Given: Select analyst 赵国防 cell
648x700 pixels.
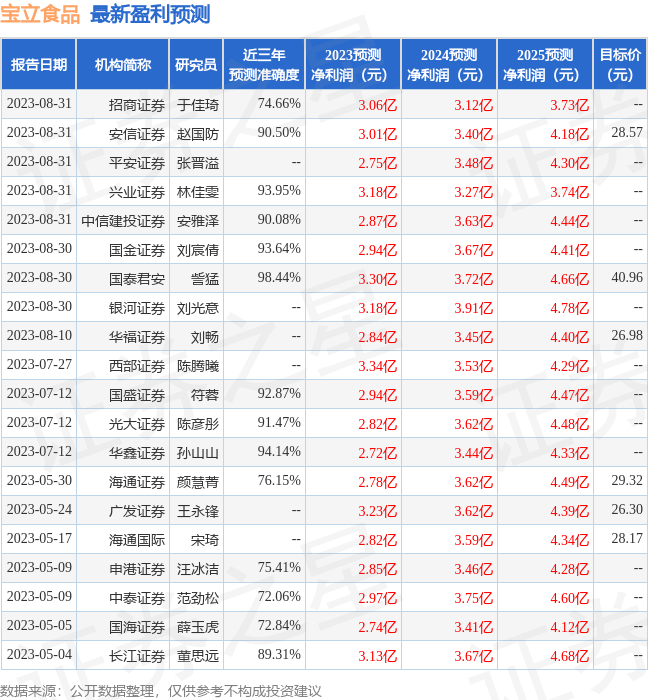Looking at the screenshot, I should tap(198, 134).
